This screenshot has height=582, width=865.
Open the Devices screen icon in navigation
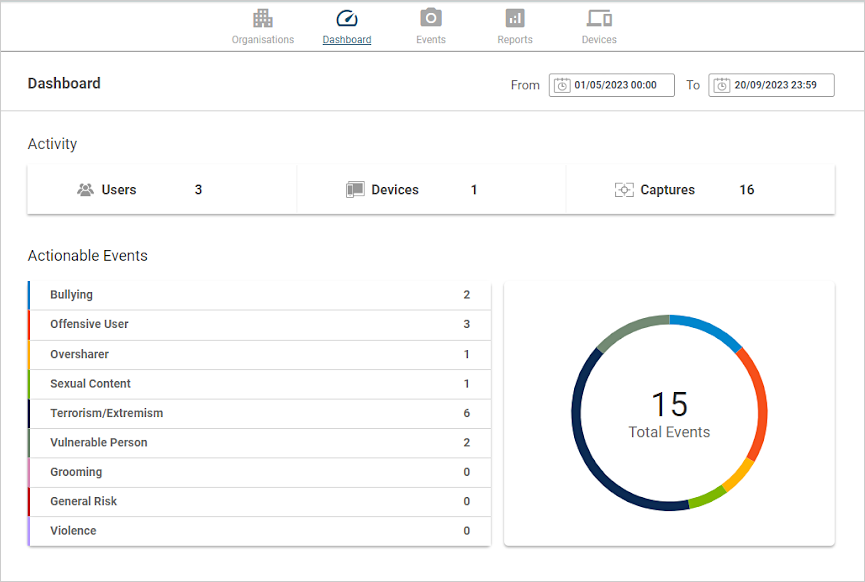pyautogui.click(x=599, y=18)
